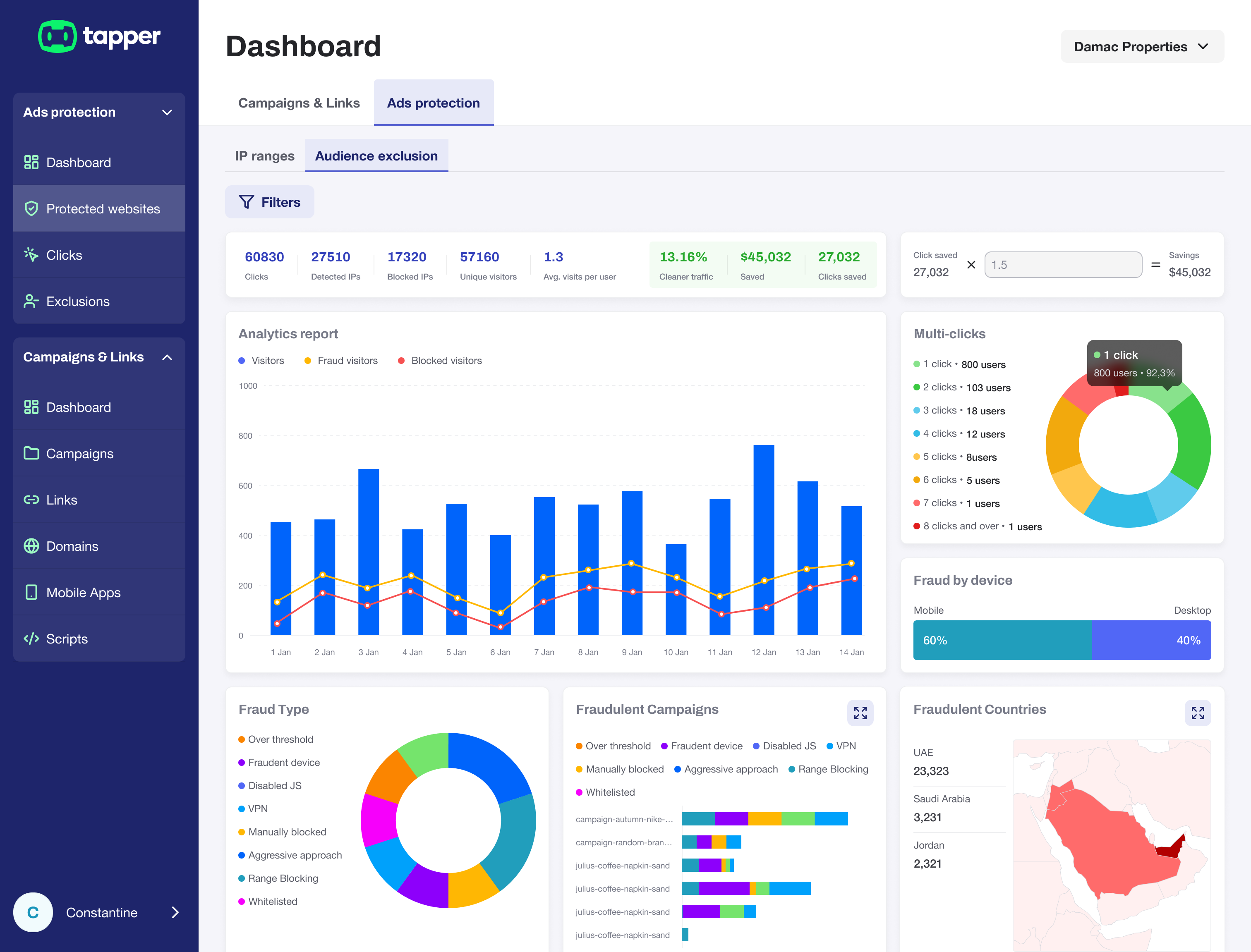Open Exclusions via its user icon
Image resolution: width=1251 pixels, height=952 pixels.
coord(31,301)
